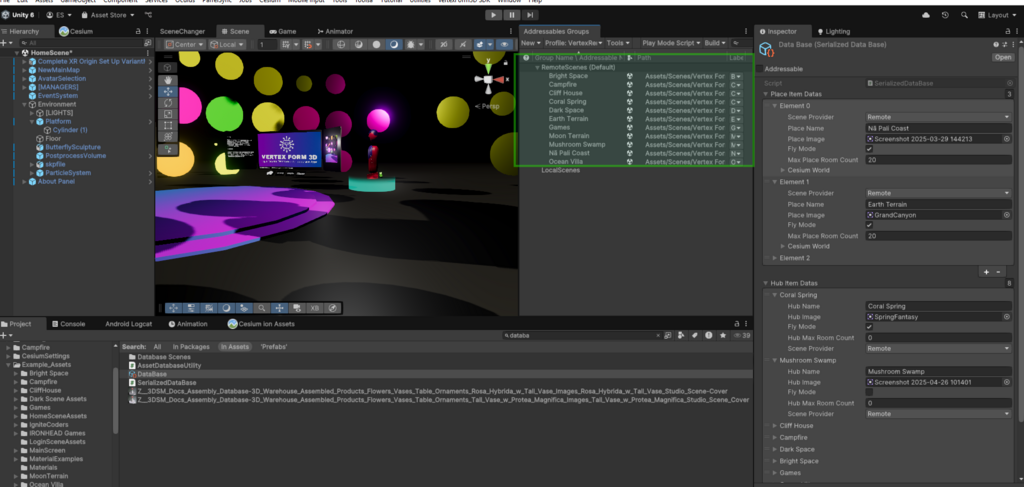Select DataBase asset in search results
Viewport: 1024px width, 487px height.
point(152,374)
